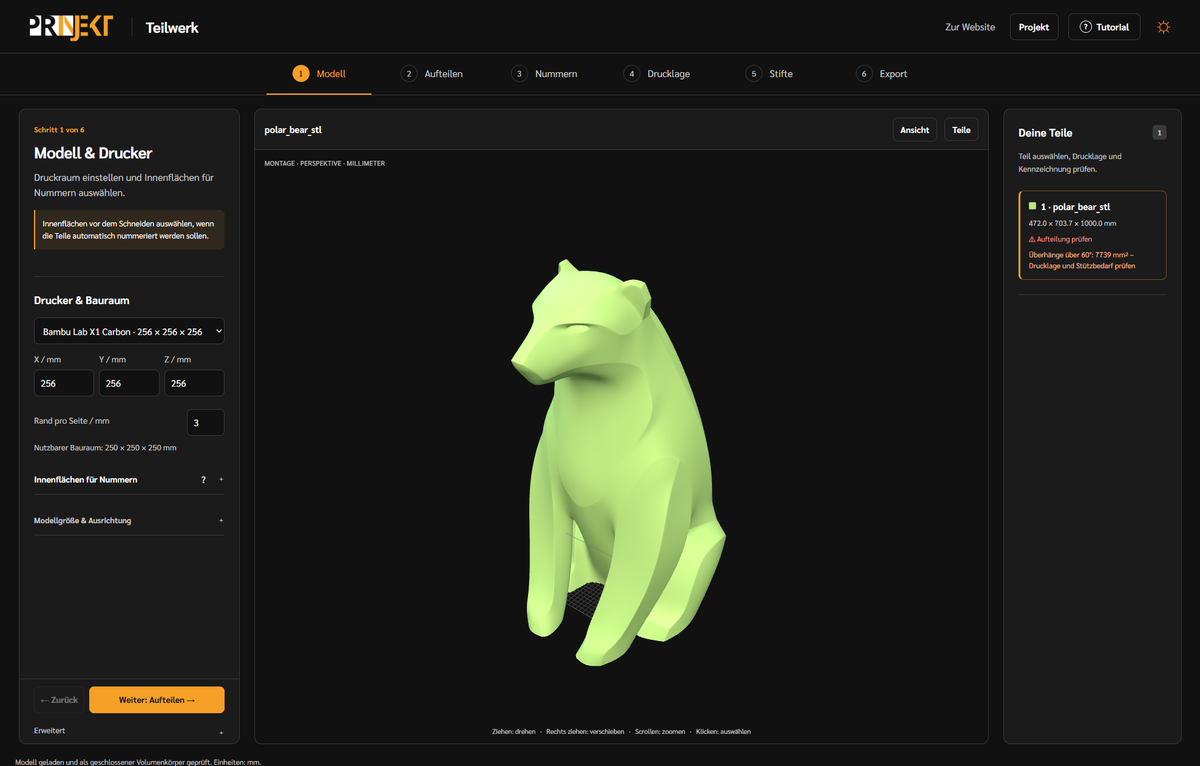Go to the Aufteilen step tab
This screenshot has width=1200, height=766.
click(x=432, y=74)
